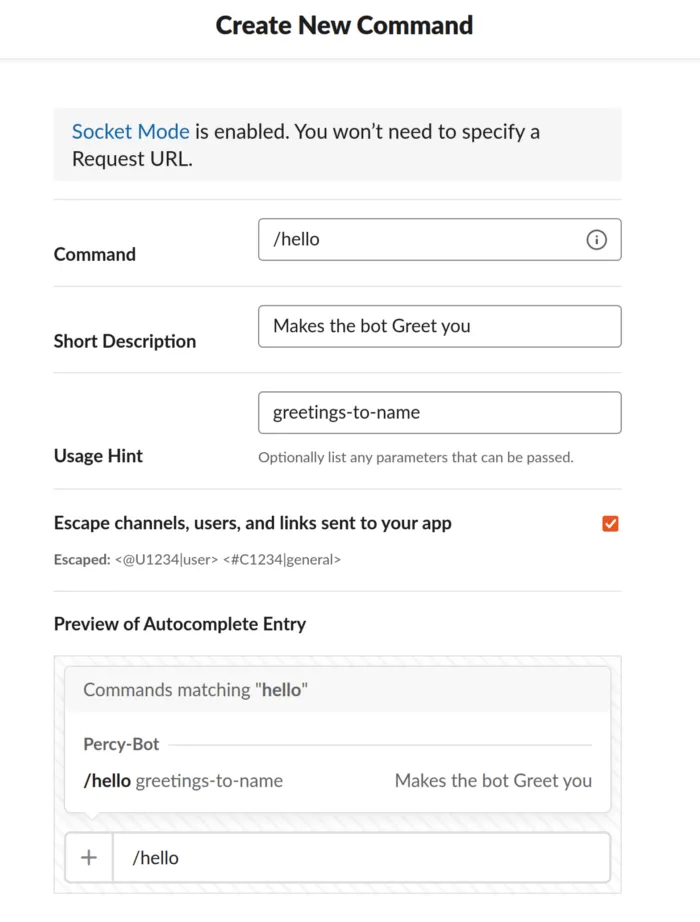Click the Makes the bot Greet you preview description

pyautogui.click(x=493, y=781)
